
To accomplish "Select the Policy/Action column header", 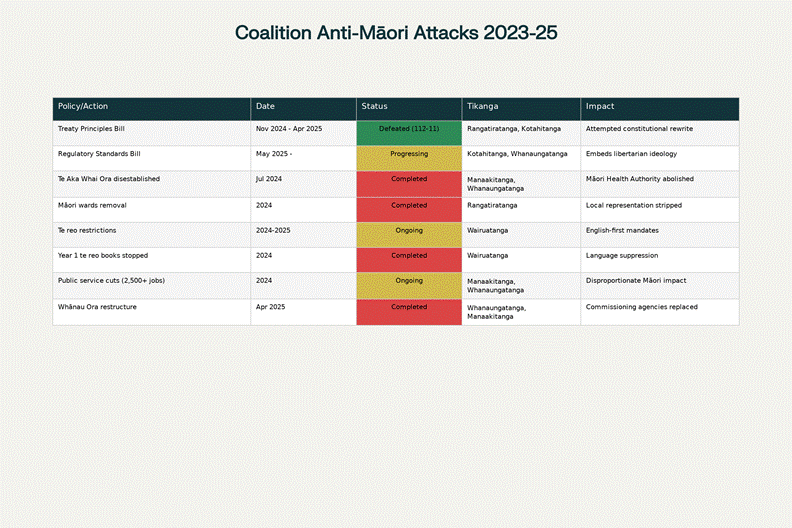I will point(151,106).
